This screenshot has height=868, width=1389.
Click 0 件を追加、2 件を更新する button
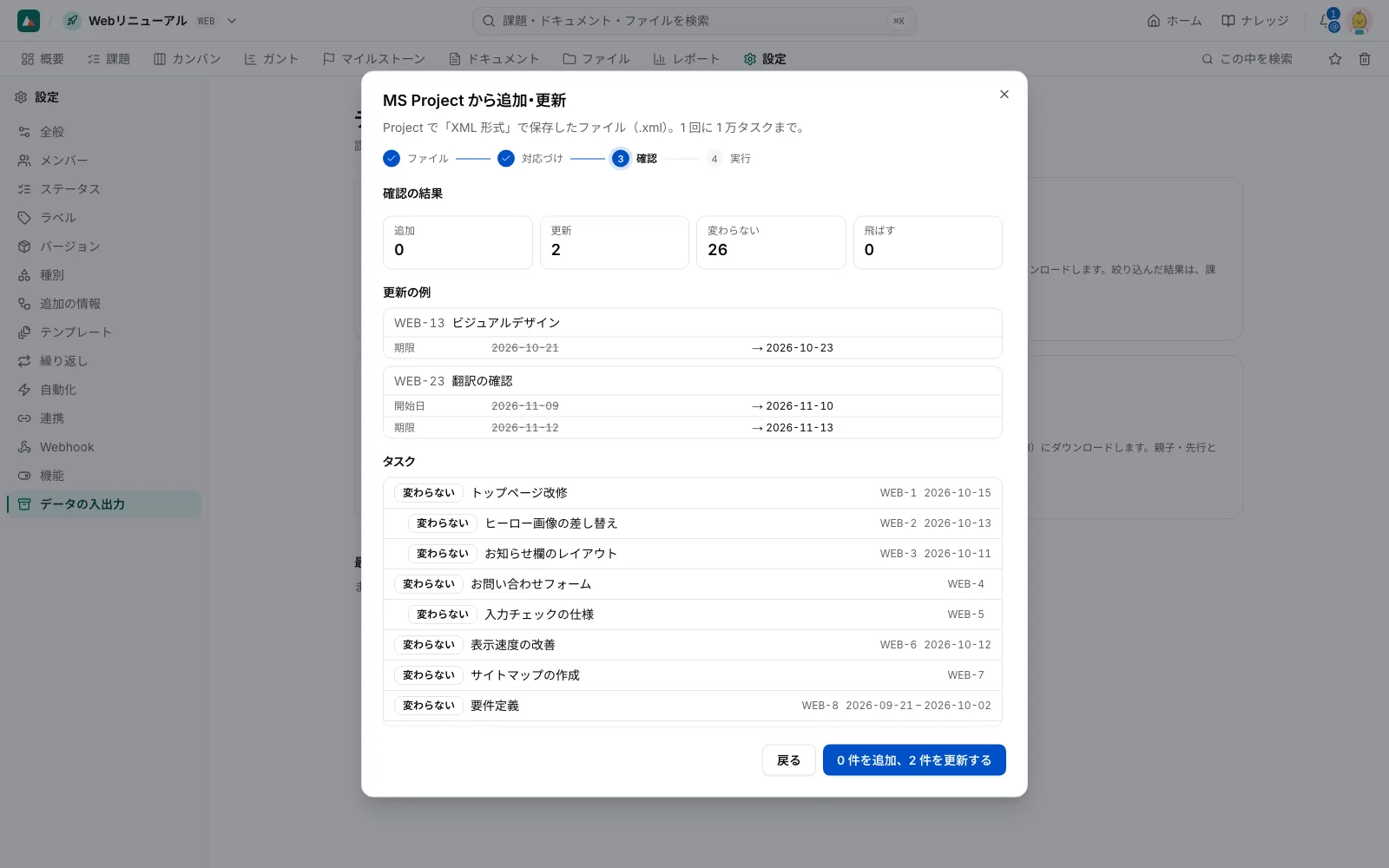pyautogui.click(x=914, y=760)
